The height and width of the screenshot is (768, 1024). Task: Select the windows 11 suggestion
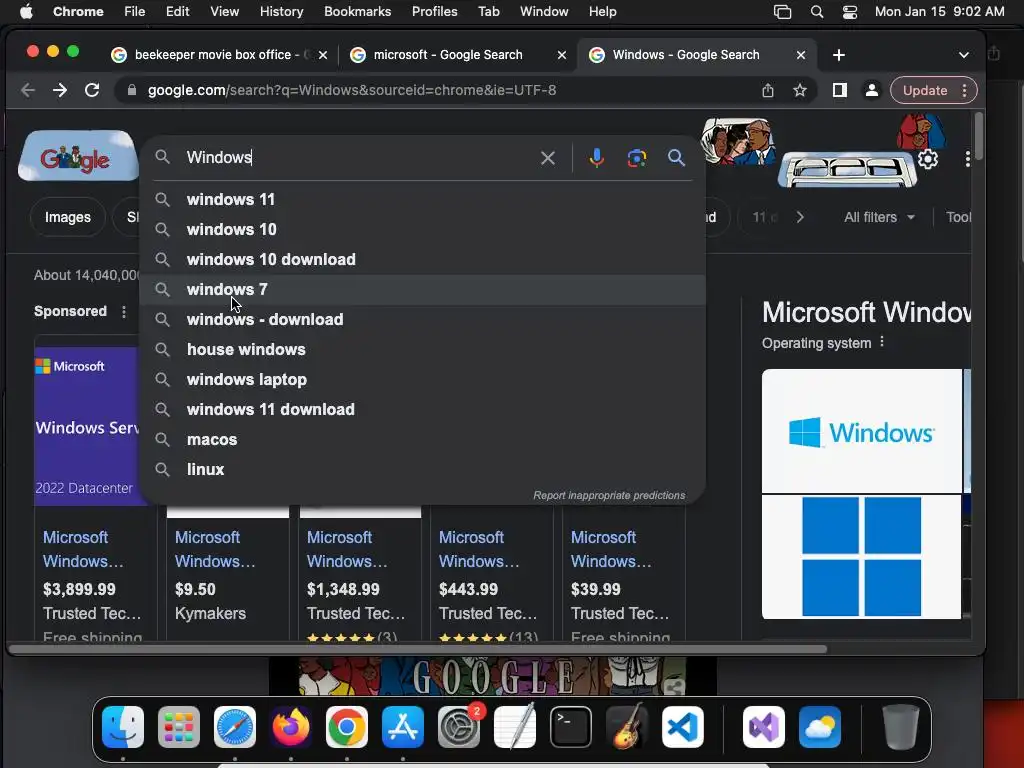(422, 199)
